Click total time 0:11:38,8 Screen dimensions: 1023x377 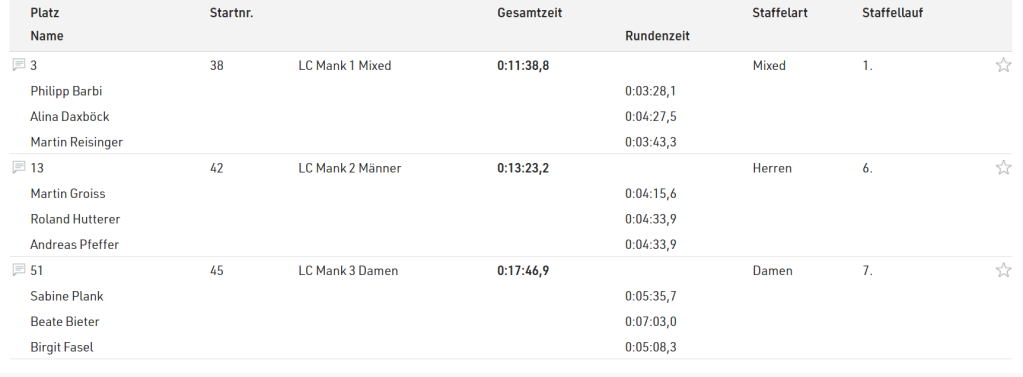(523, 65)
